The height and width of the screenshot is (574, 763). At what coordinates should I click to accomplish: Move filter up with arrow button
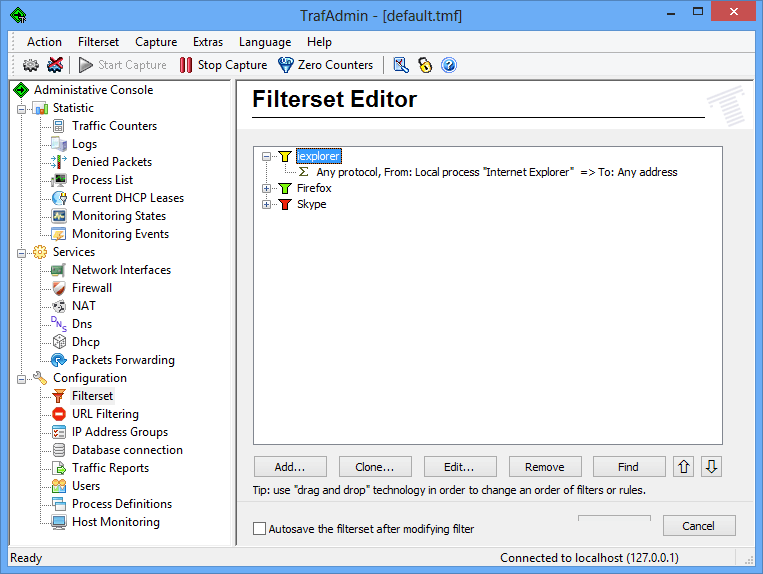pyautogui.click(x=684, y=467)
